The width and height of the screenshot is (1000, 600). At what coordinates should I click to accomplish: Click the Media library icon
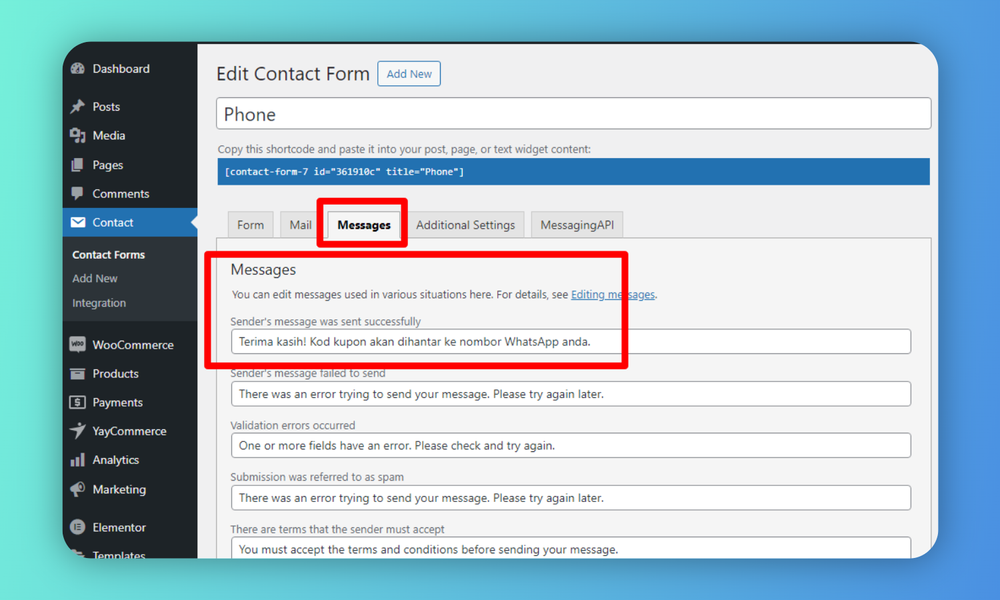point(78,135)
